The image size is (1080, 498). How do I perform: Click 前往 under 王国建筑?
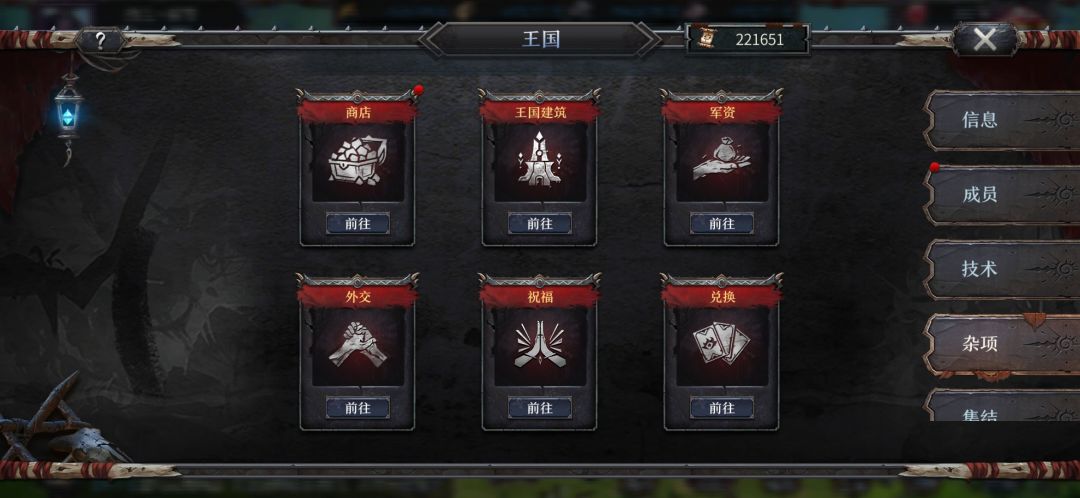click(539, 223)
